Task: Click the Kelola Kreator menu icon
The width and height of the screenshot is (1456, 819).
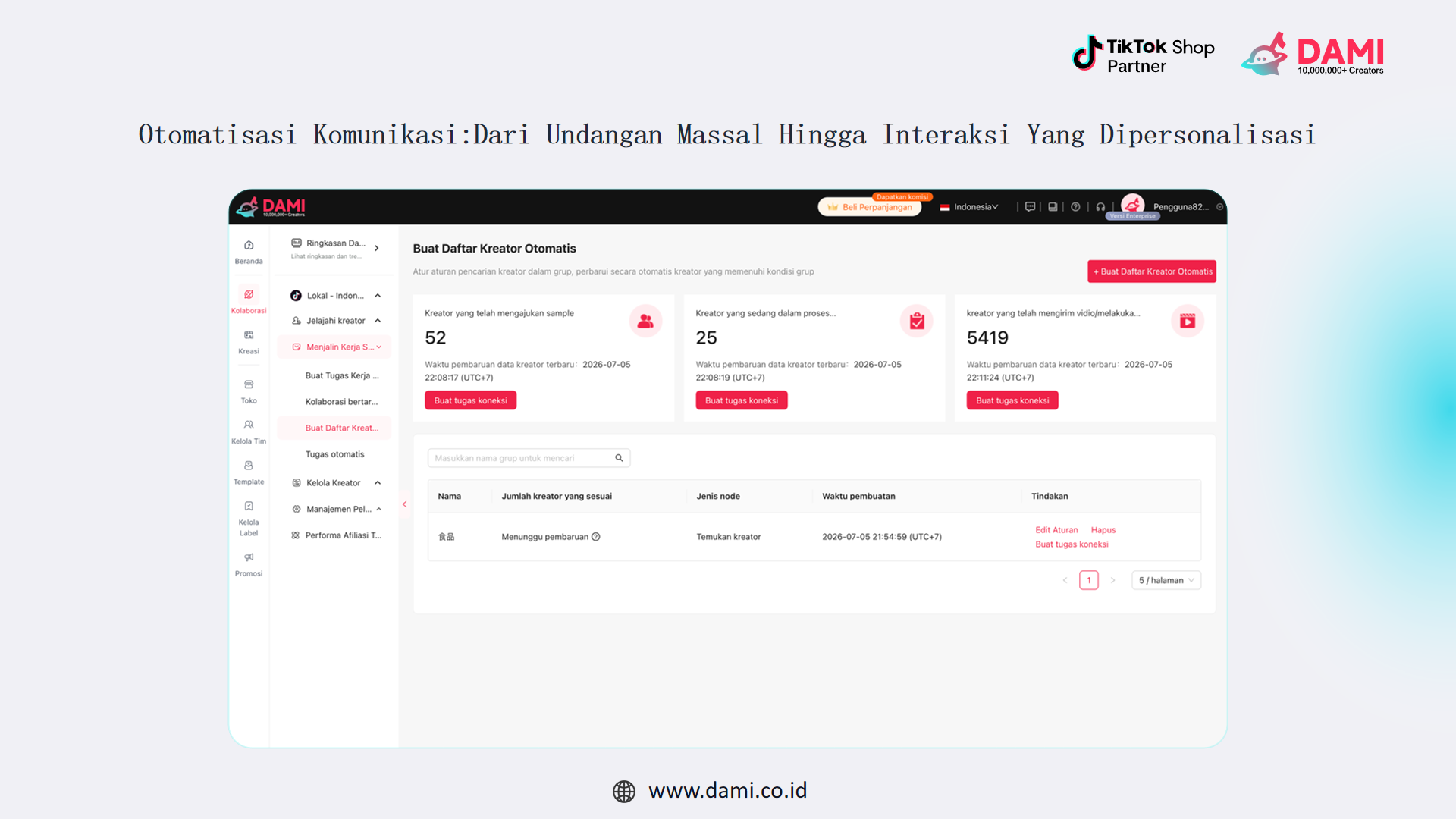Action: coord(297,483)
